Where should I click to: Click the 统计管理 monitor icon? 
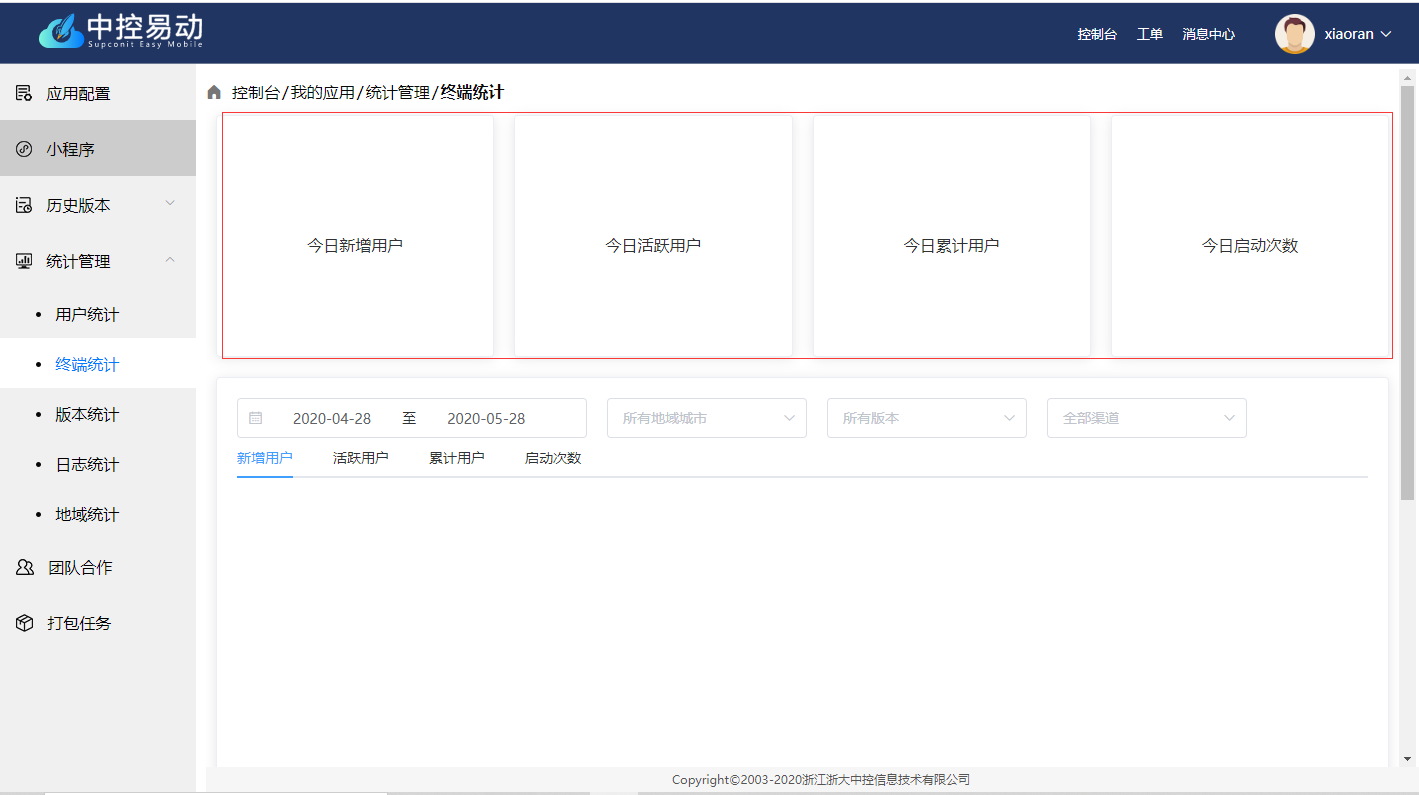tap(24, 261)
